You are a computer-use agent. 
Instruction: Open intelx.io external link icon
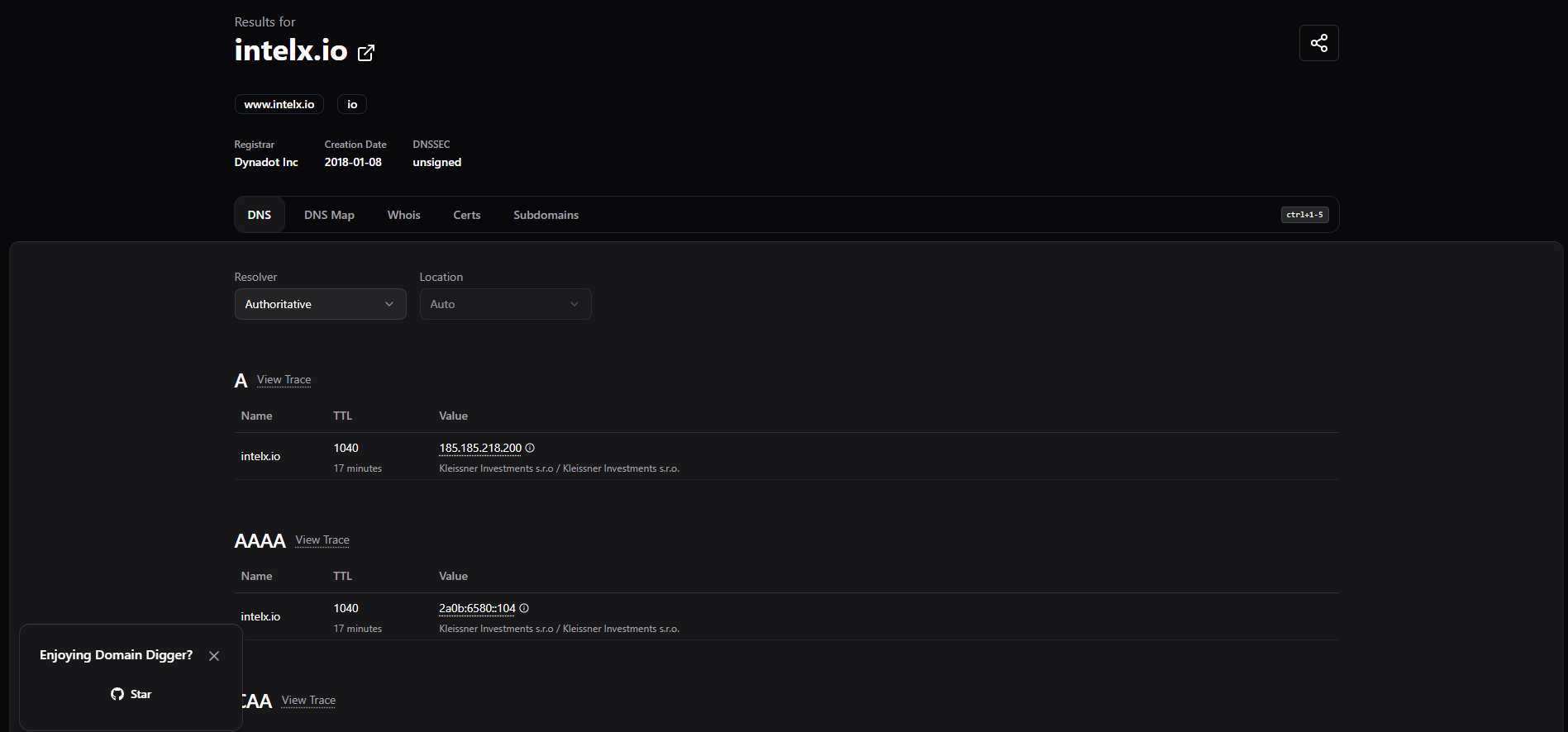point(366,53)
